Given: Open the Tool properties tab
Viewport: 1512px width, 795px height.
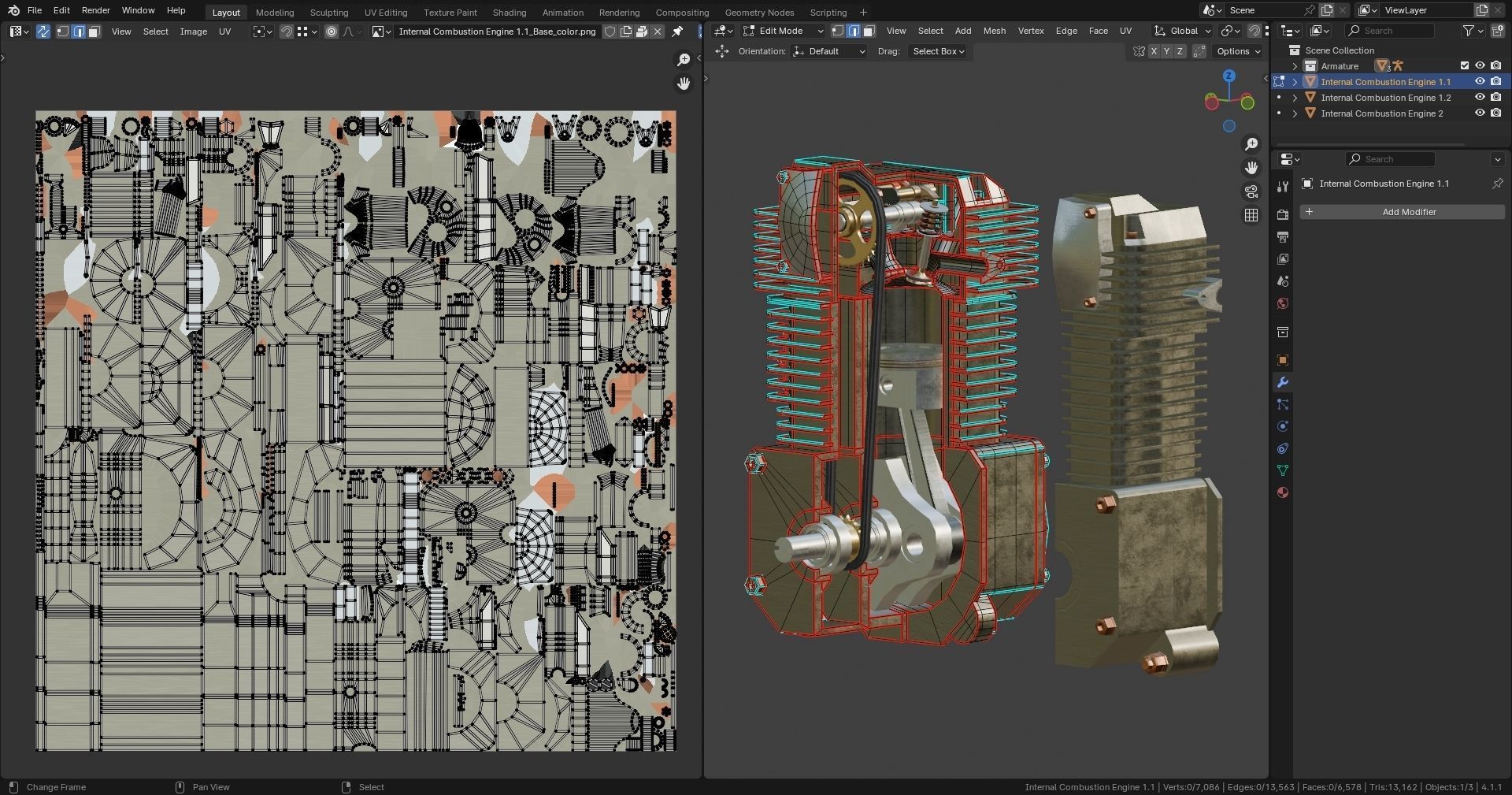Looking at the screenshot, I should click(1283, 187).
